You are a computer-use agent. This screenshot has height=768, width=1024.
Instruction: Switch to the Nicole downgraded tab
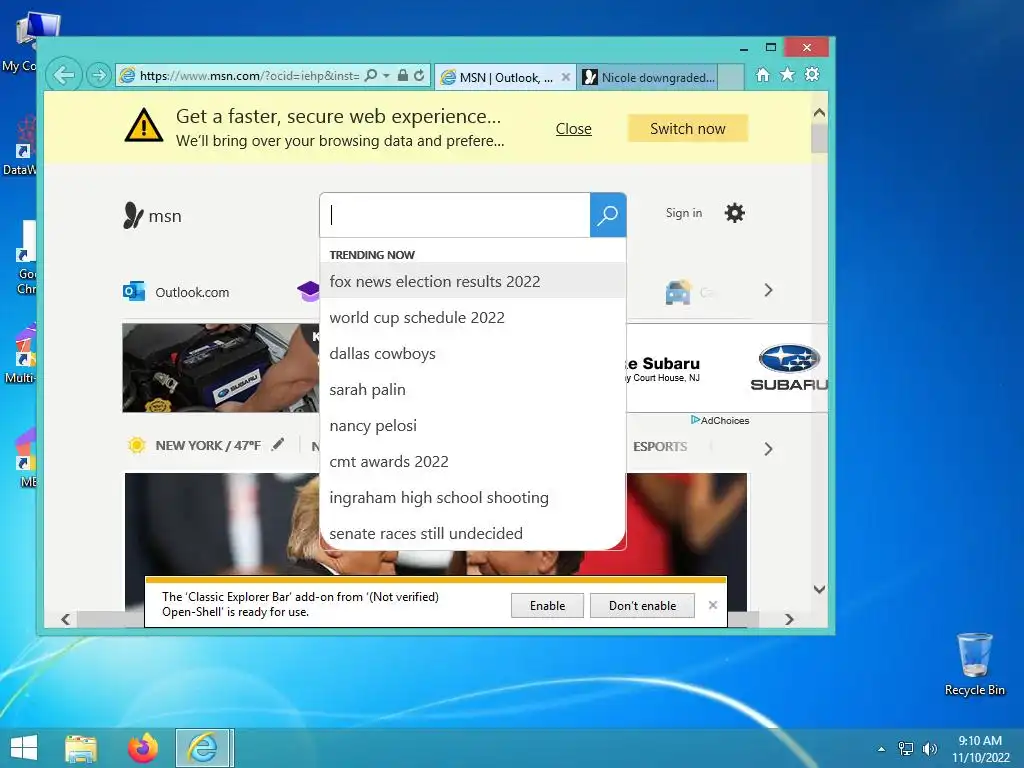(648, 78)
